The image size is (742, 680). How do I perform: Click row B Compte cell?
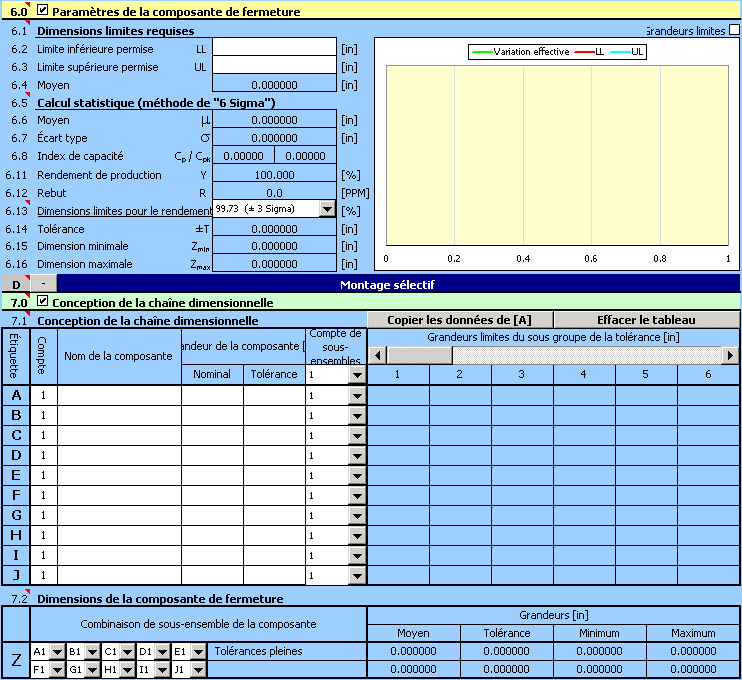click(44, 415)
